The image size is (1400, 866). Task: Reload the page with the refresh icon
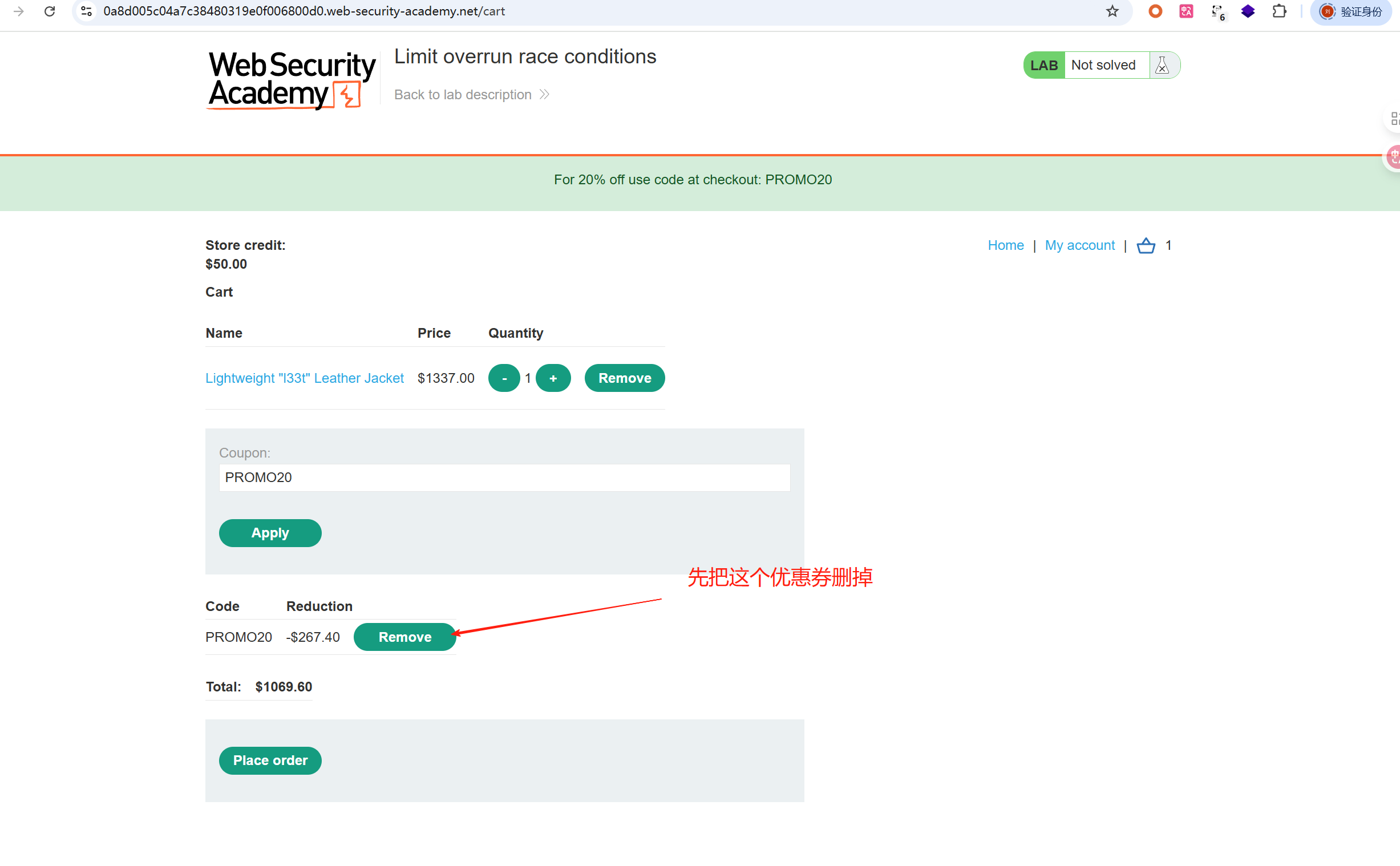[50, 11]
